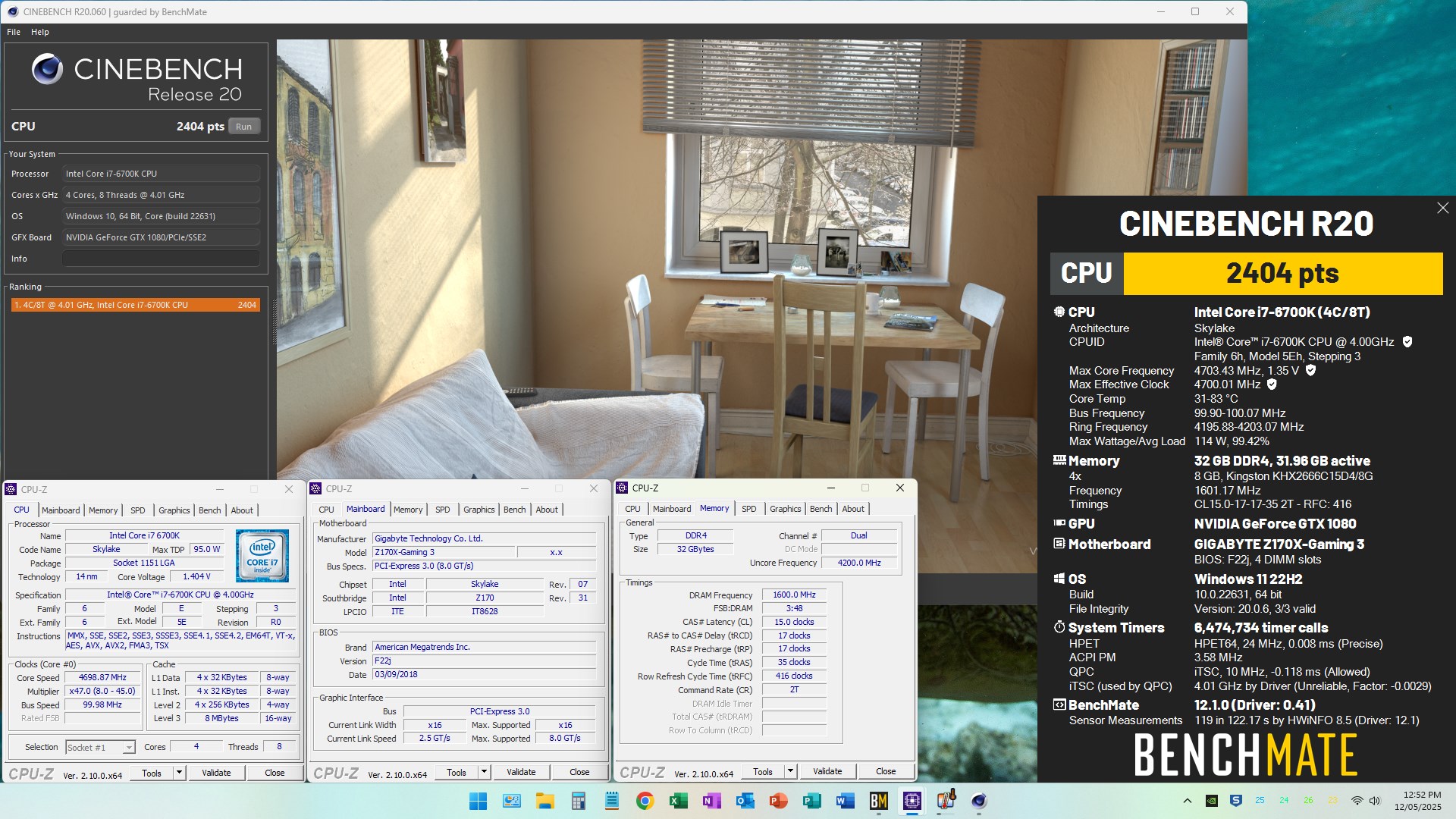The width and height of the screenshot is (1456, 819).
Task: Expand Tools dropdown arrow in left CPU-Z window
Action: click(180, 773)
